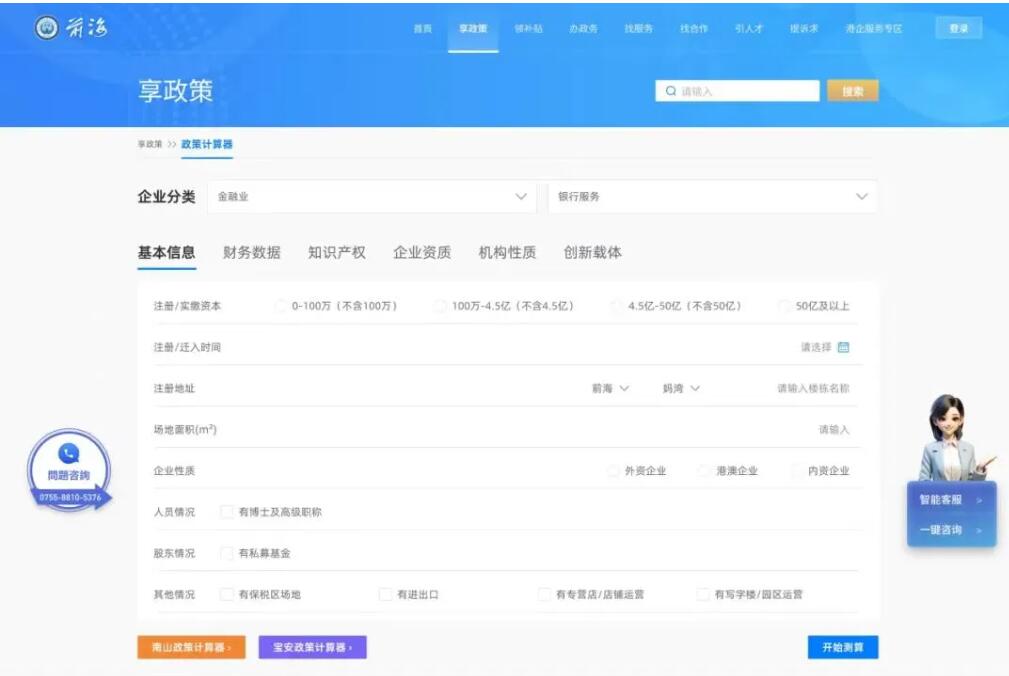Viewport: 1009px width, 676px height.
Task: Click the 开始测算 button
Action: [842, 647]
